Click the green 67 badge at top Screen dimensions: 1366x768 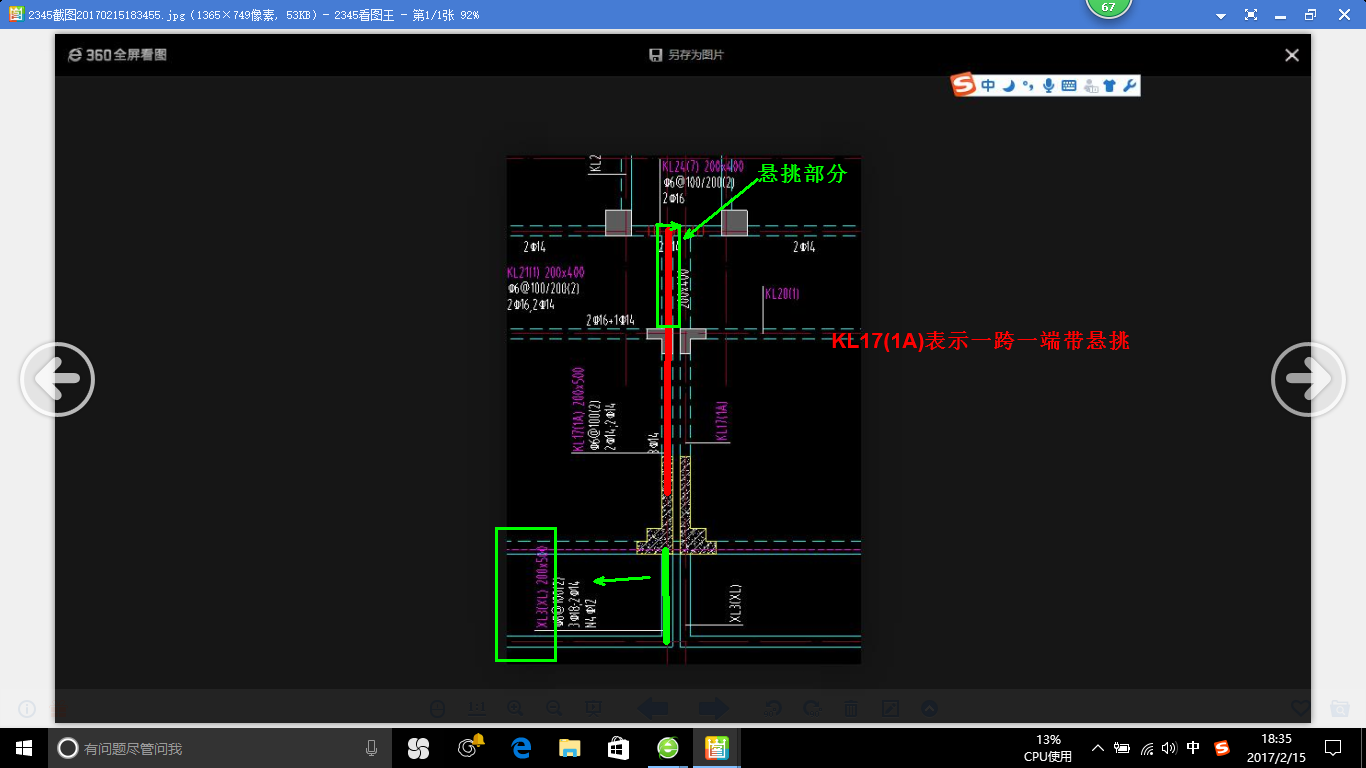(1108, 8)
